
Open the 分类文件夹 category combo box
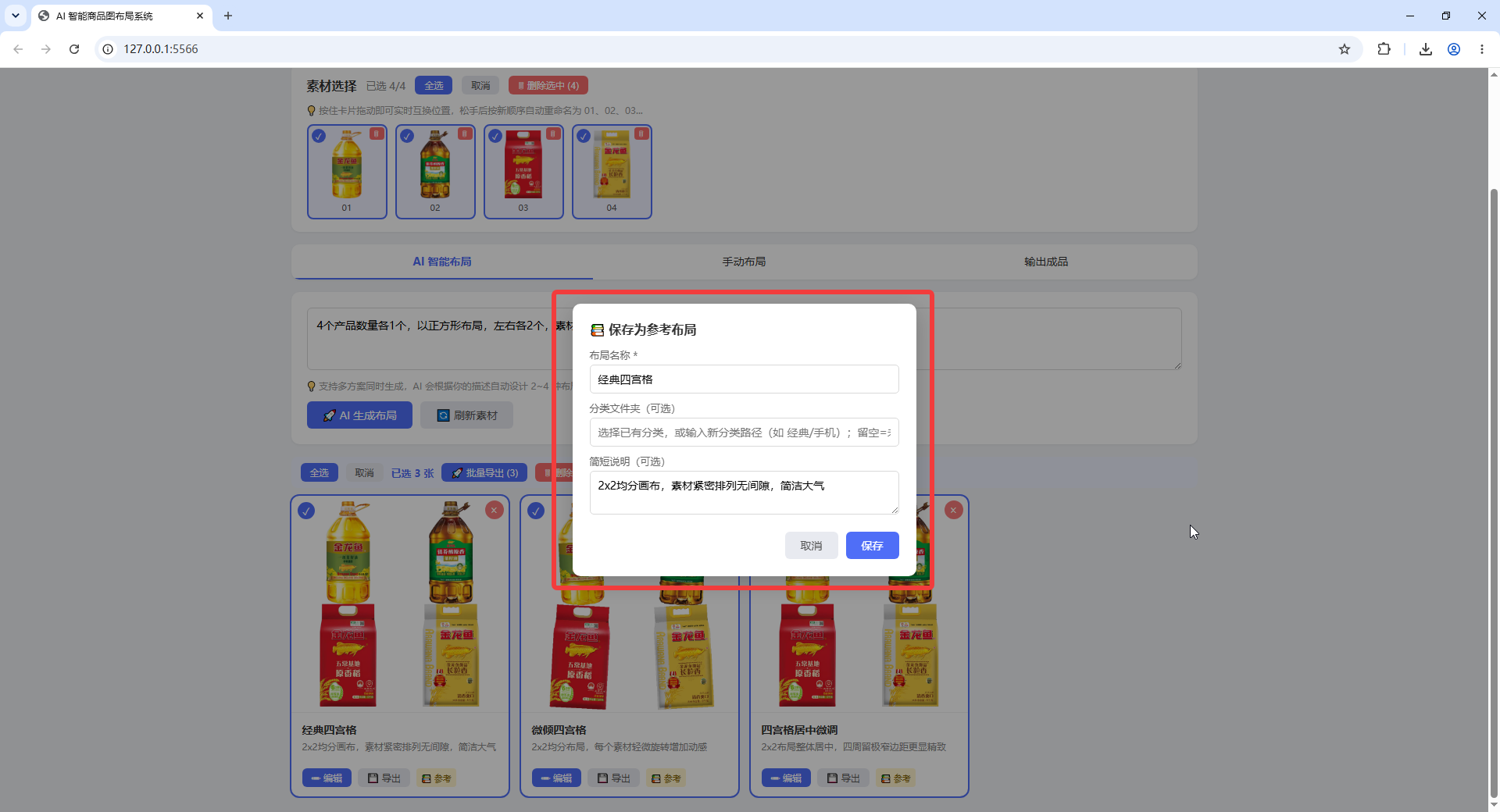[744, 433]
